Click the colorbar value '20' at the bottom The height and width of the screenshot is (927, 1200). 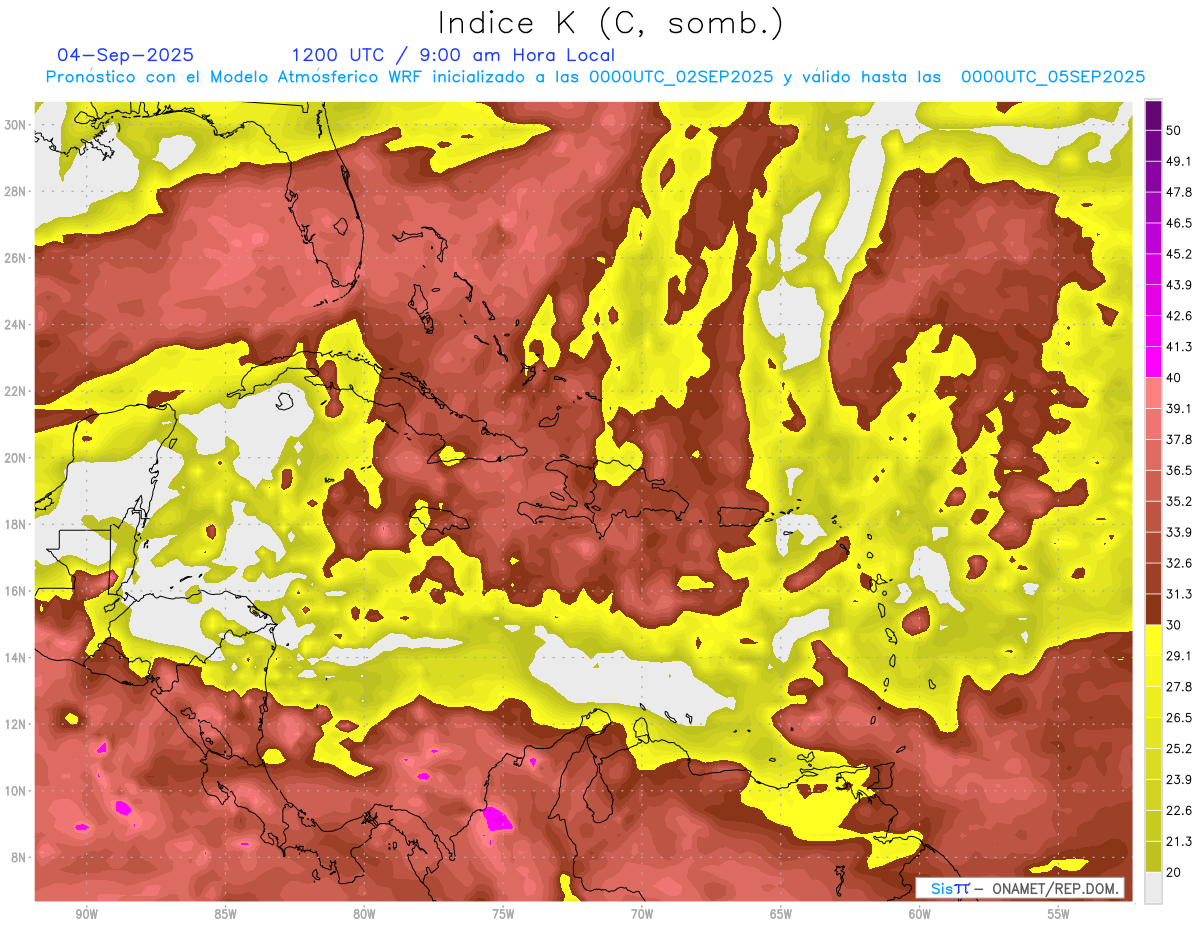click(1173, 872)
